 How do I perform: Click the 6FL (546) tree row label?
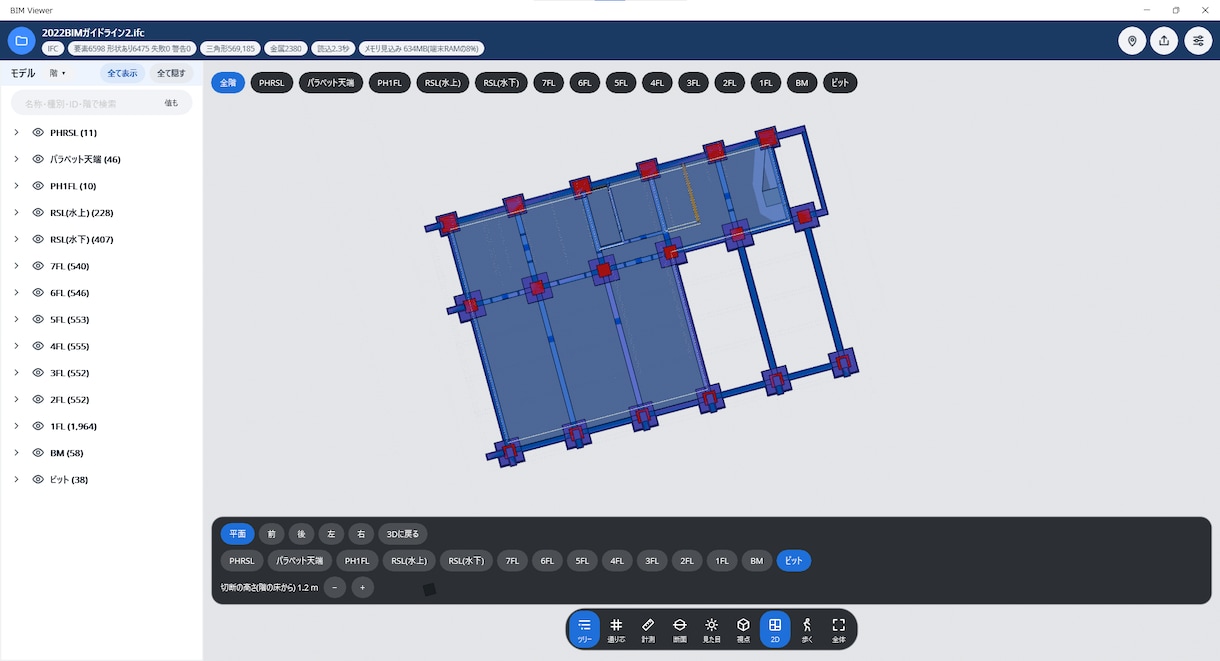[x=70, y=292]
